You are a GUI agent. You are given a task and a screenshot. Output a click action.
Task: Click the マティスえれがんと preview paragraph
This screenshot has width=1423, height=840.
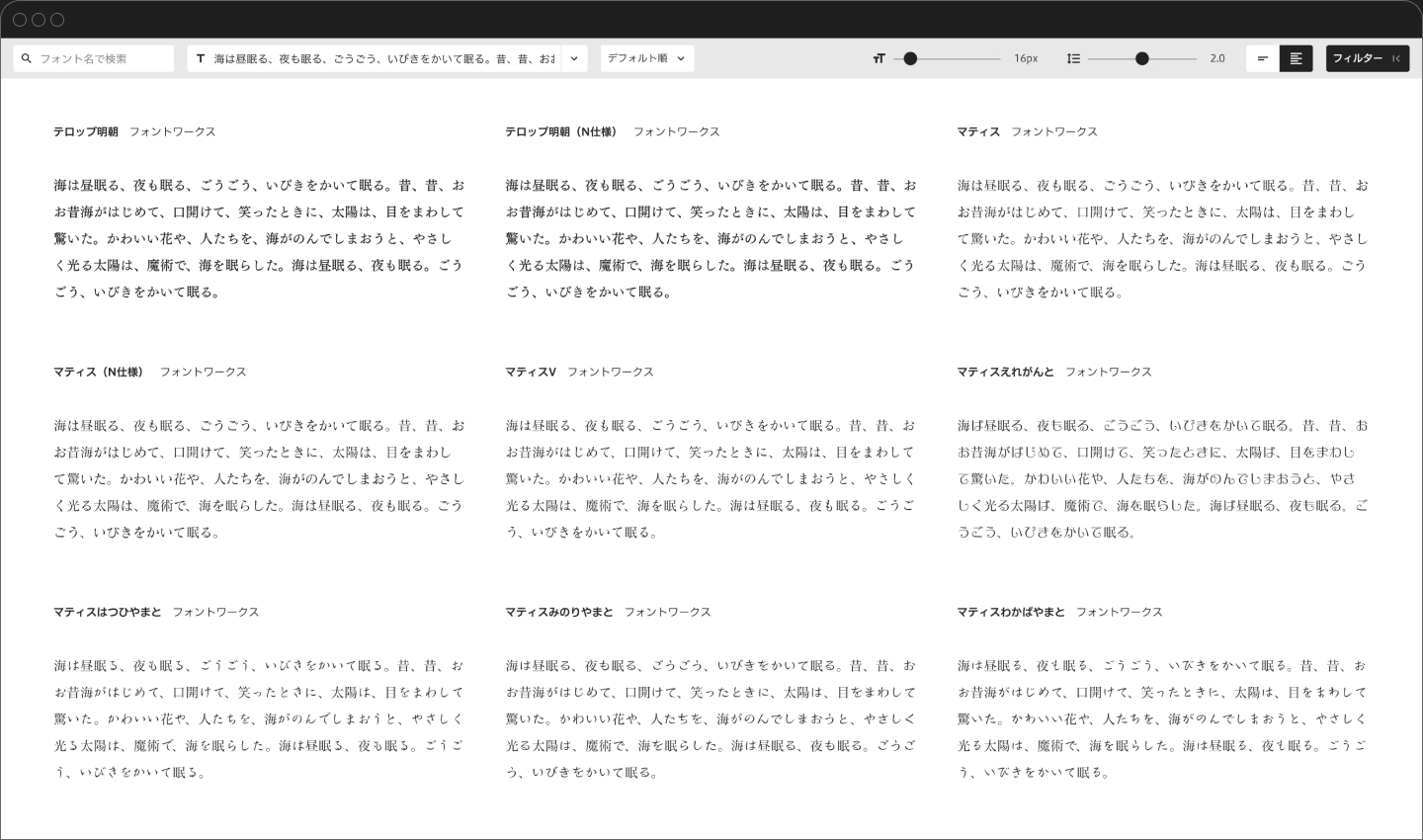(1162, 478)
